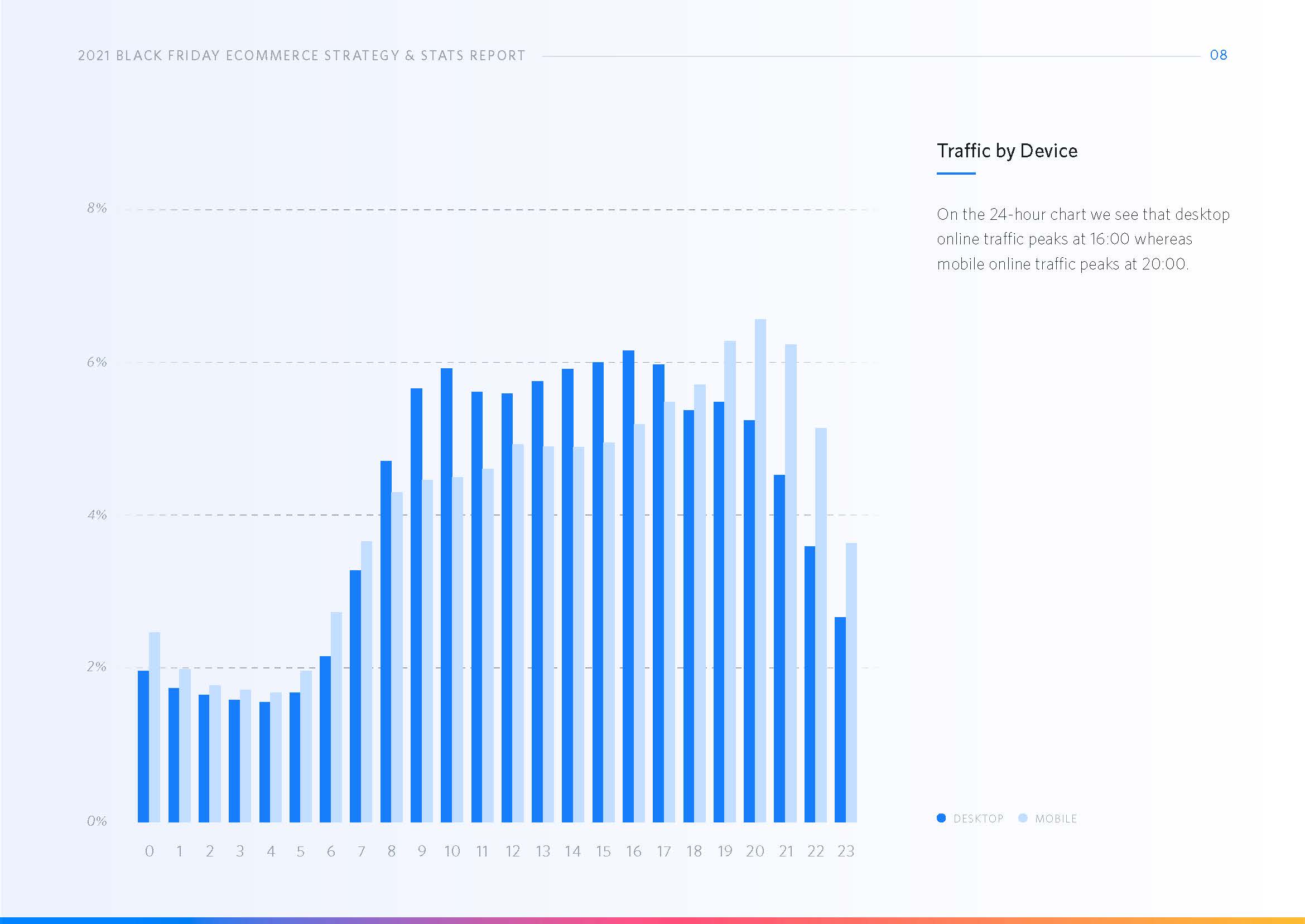This screenshot has width=1305, height=924.
Task: Click the mobile bar at hour 22
Action: tap(820, 625)
